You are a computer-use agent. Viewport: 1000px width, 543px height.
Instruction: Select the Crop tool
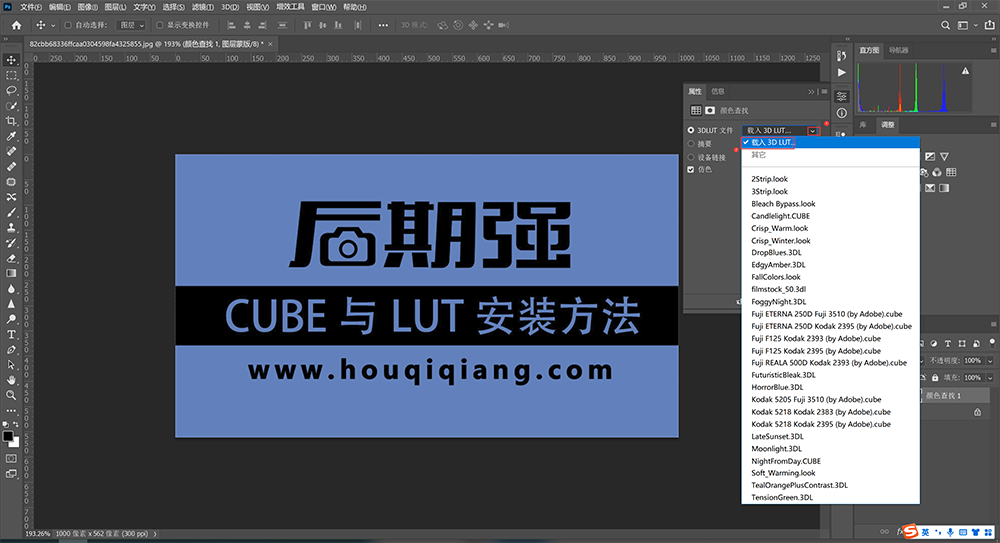[11, 121]
